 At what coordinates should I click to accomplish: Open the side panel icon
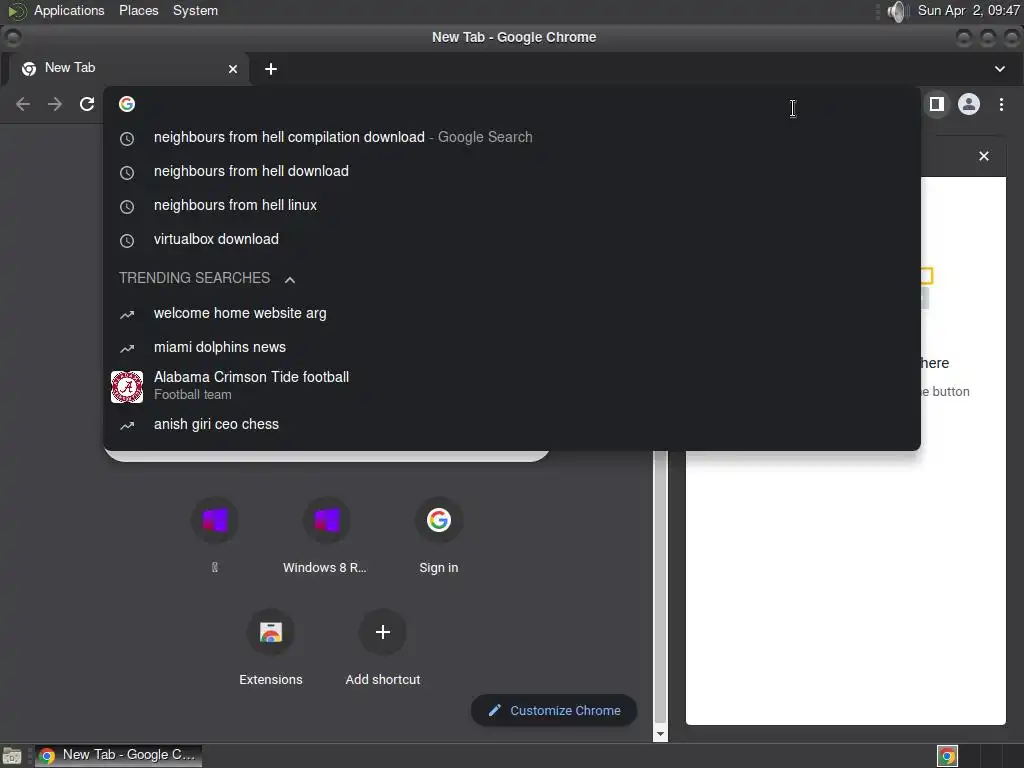pyautogui.click(x=936, y=104)
